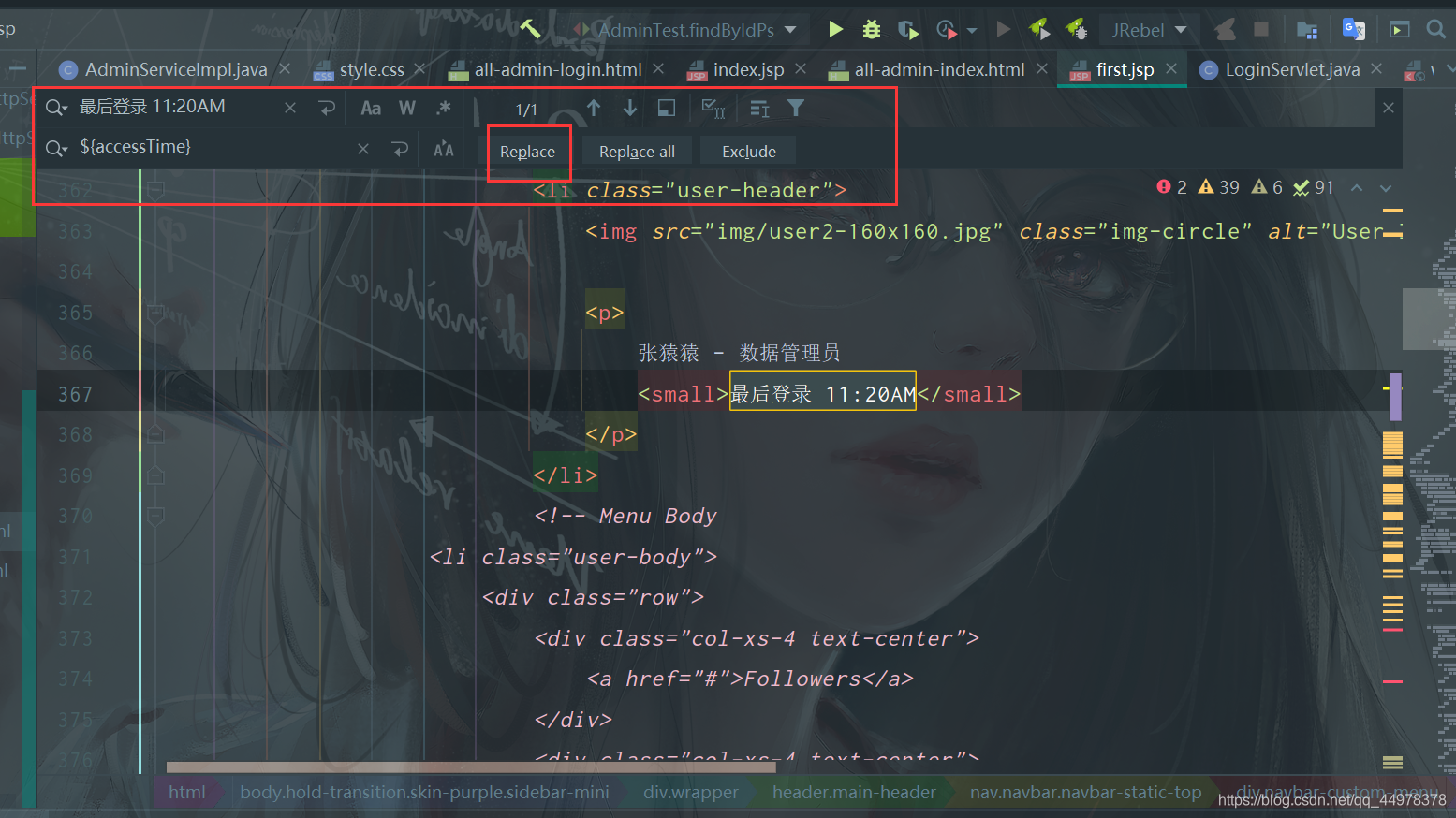Click the errors count indicator showing 2
Viewport: 1456px width, 818px height.
[x=1171, y=187]
